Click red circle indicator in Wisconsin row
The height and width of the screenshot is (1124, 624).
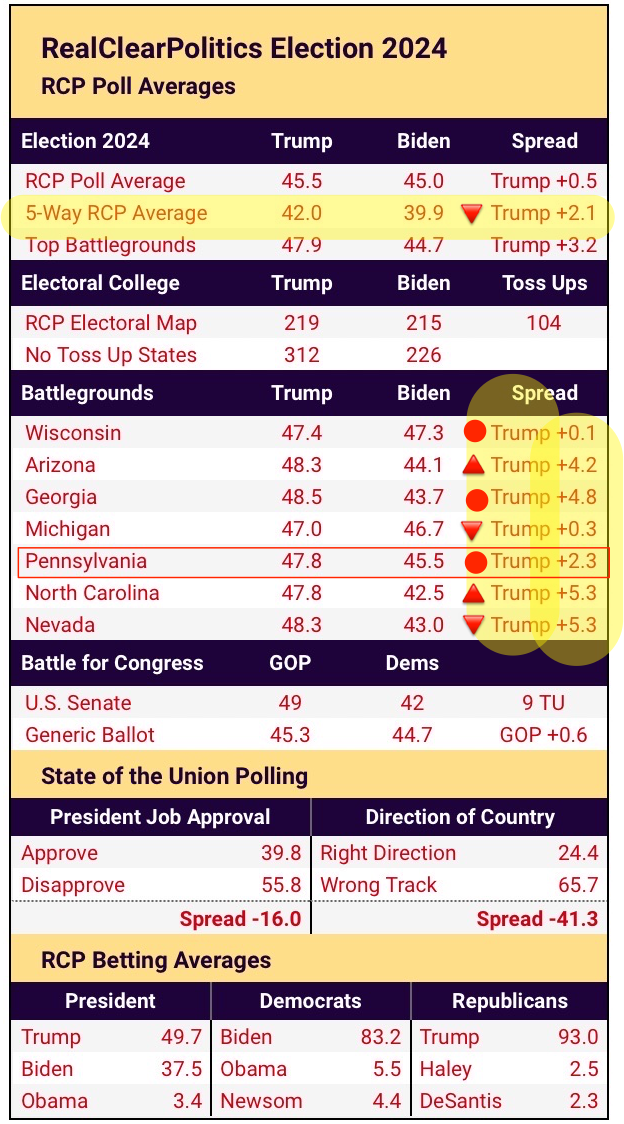(x=475, y=433)
